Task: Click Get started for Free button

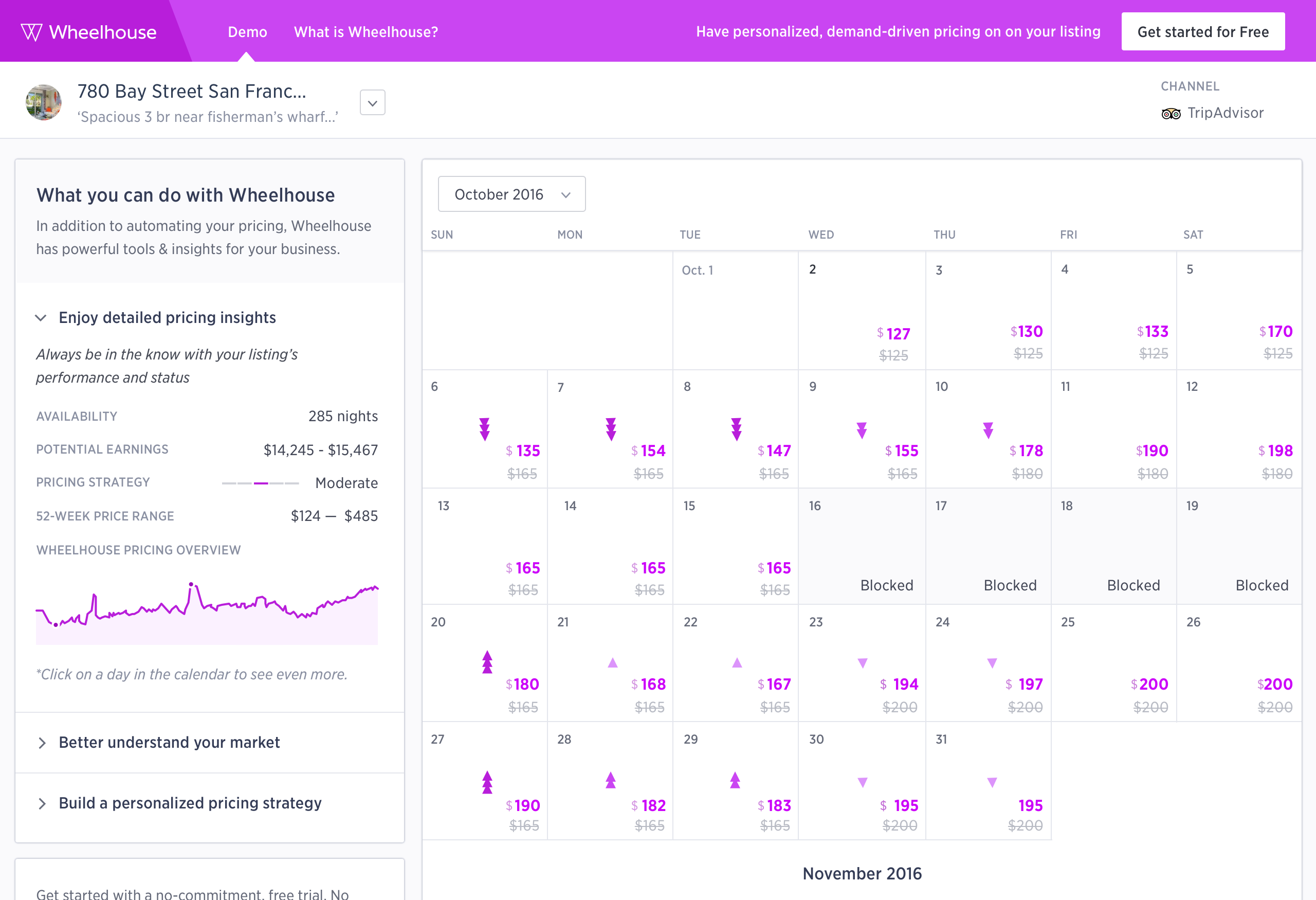Action: pos(1202,32)
